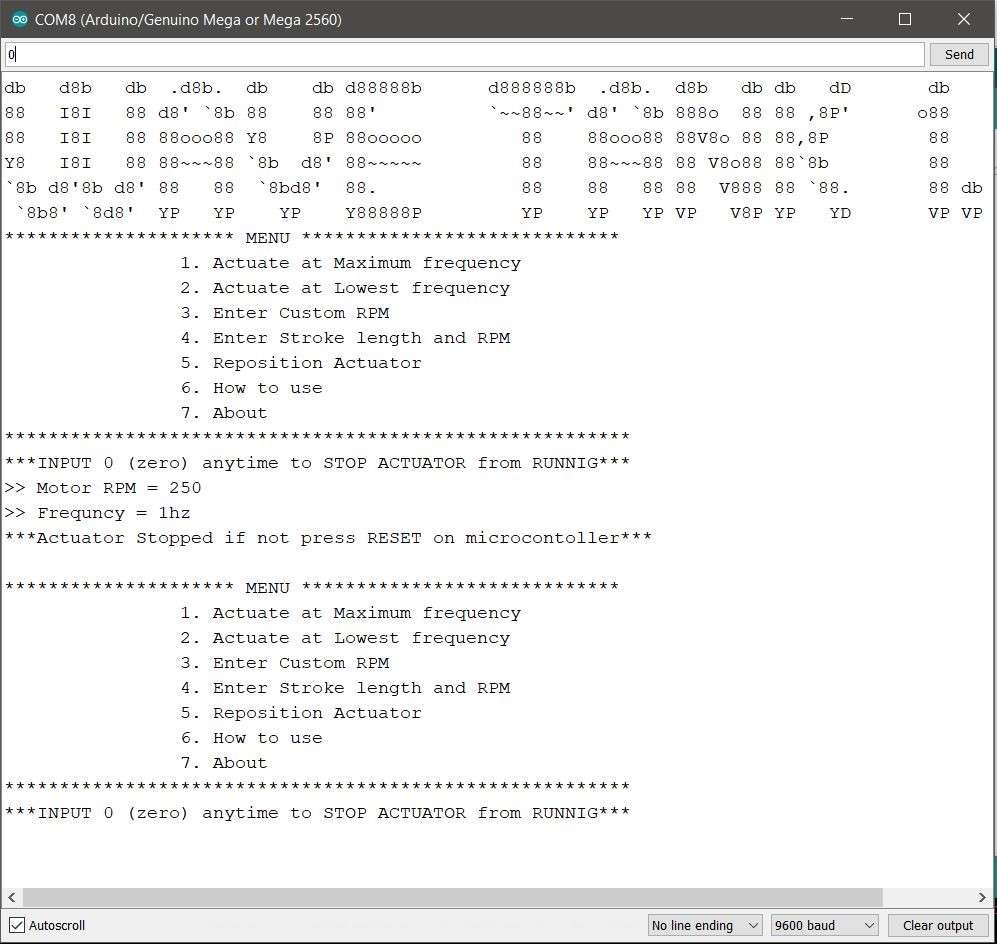Close the COM8 serial monitor window

coord(964,19)
